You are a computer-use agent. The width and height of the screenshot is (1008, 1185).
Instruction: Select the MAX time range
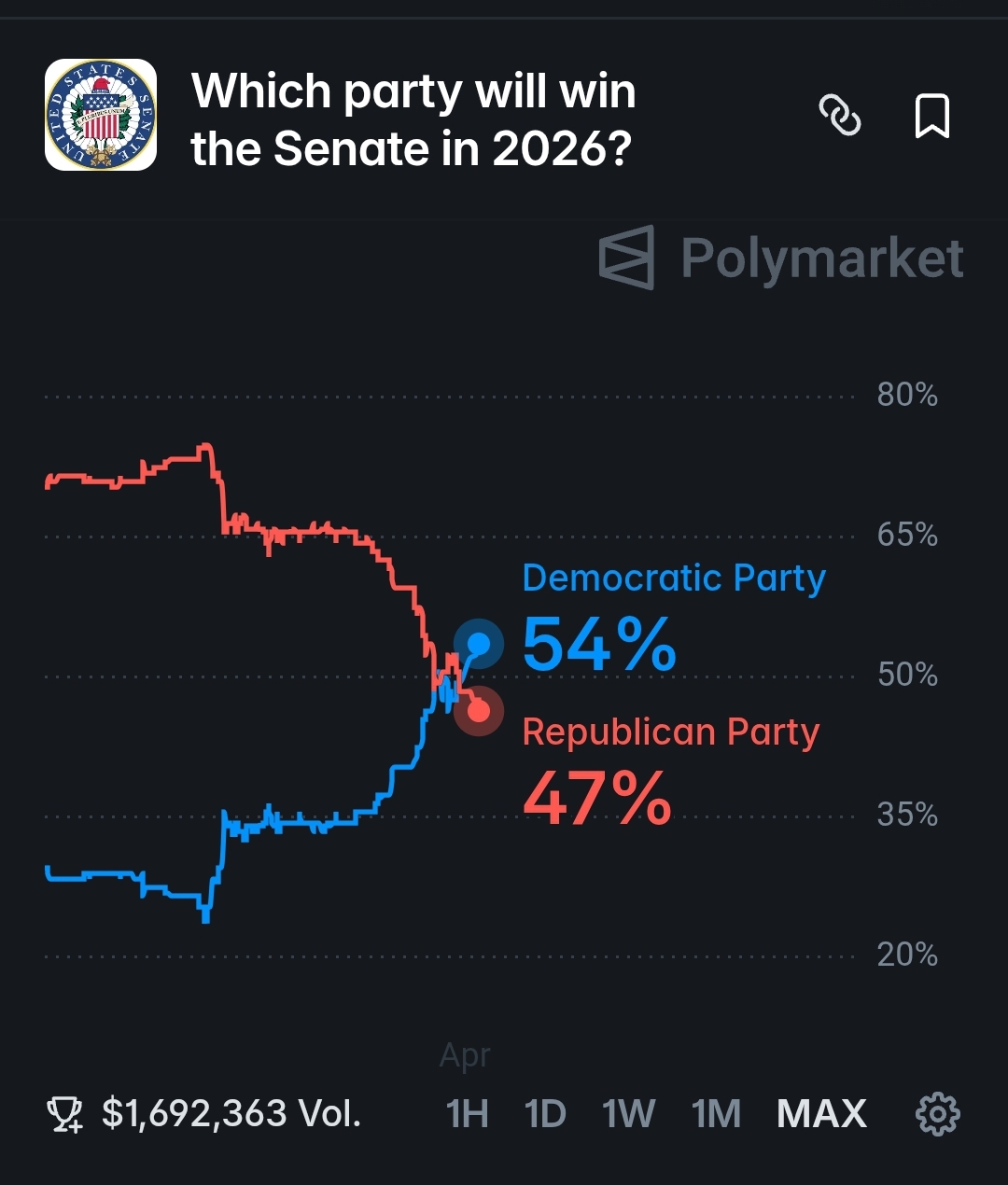pos(821,1113)
